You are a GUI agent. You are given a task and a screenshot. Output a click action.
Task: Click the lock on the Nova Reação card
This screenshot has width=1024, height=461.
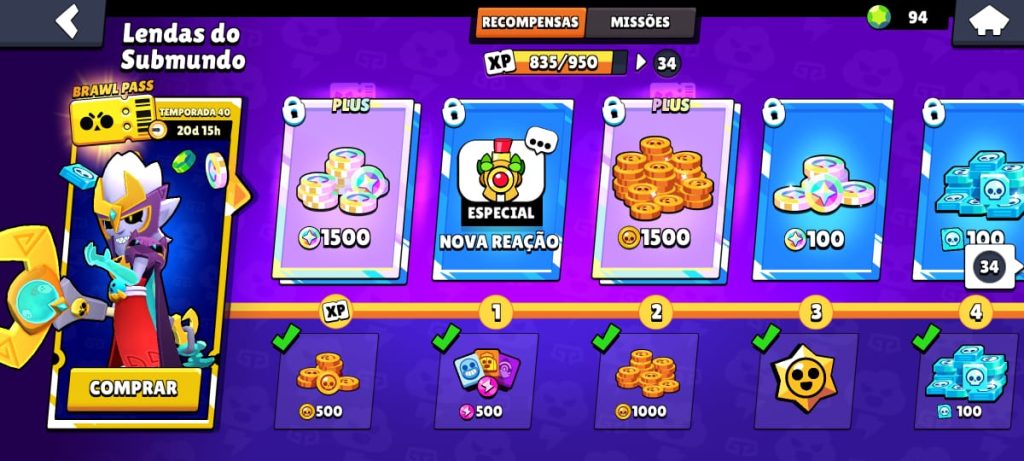coord(453,112)
